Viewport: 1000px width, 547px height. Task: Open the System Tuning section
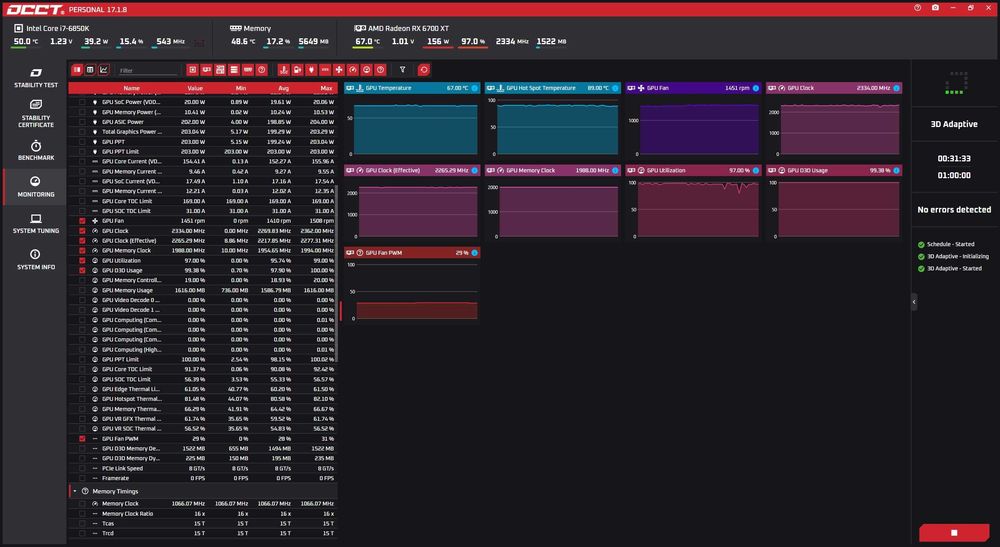click(x=36, y=223)
